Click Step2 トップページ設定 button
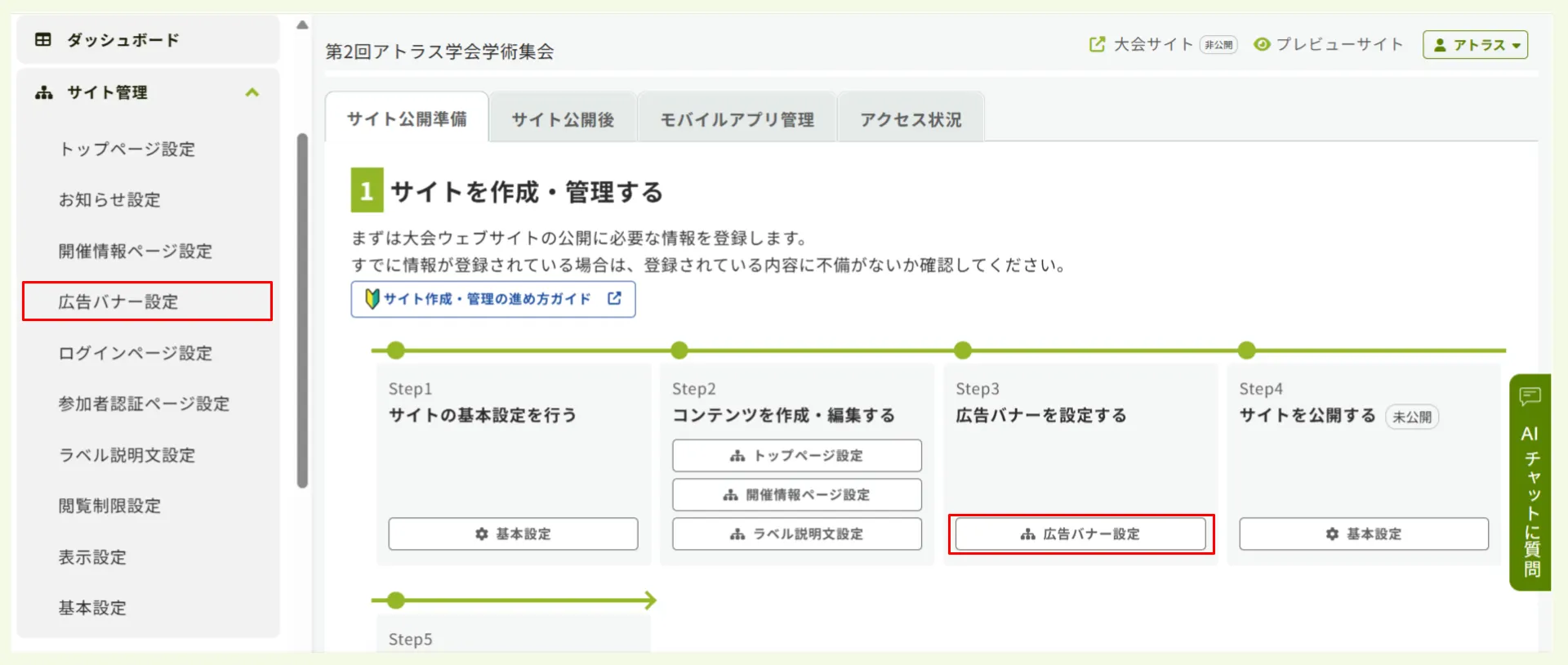The height and width of the screenshot is (665, 1568). click(x=797, y=455)
